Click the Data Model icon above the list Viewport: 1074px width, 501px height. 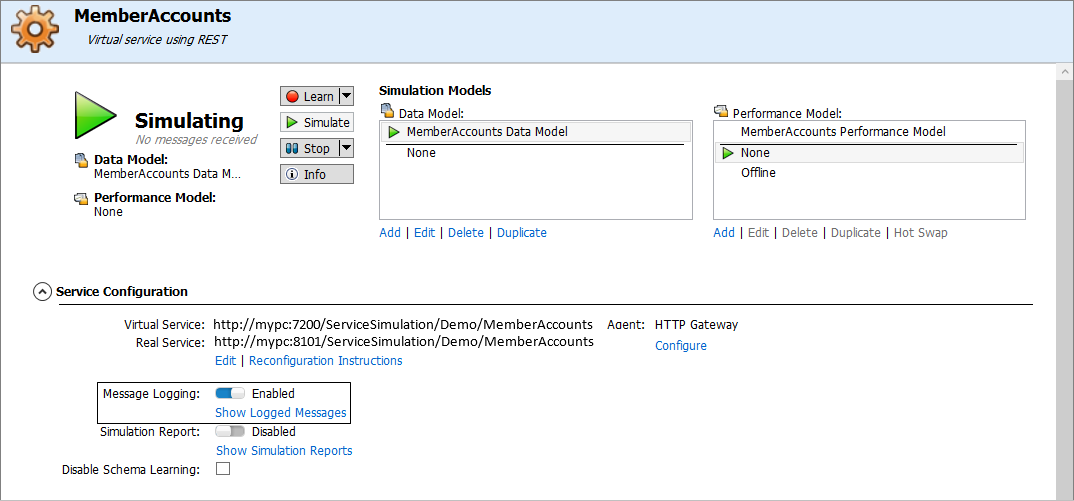click(387, 113)
